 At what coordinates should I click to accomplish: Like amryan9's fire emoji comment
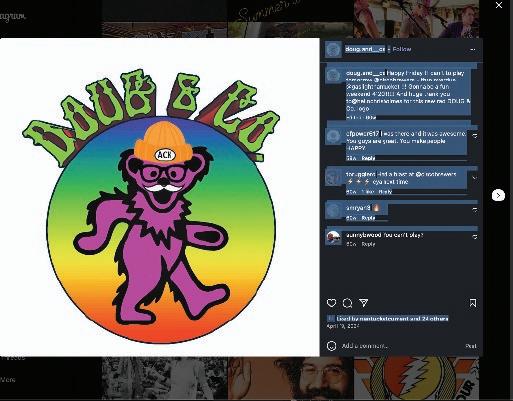(475, 210)
